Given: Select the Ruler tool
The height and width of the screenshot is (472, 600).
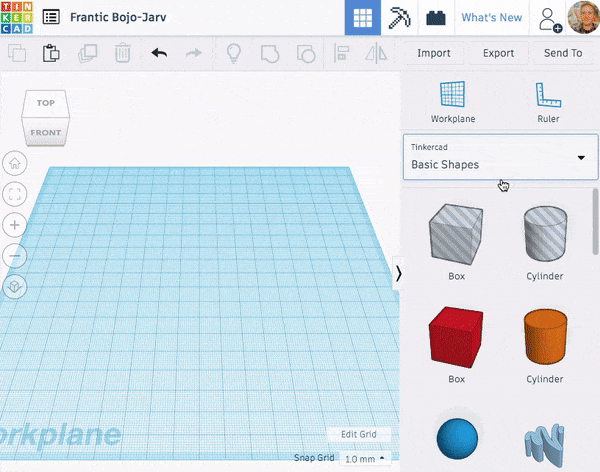Looking at the screenshot, I should click(548, 102).
